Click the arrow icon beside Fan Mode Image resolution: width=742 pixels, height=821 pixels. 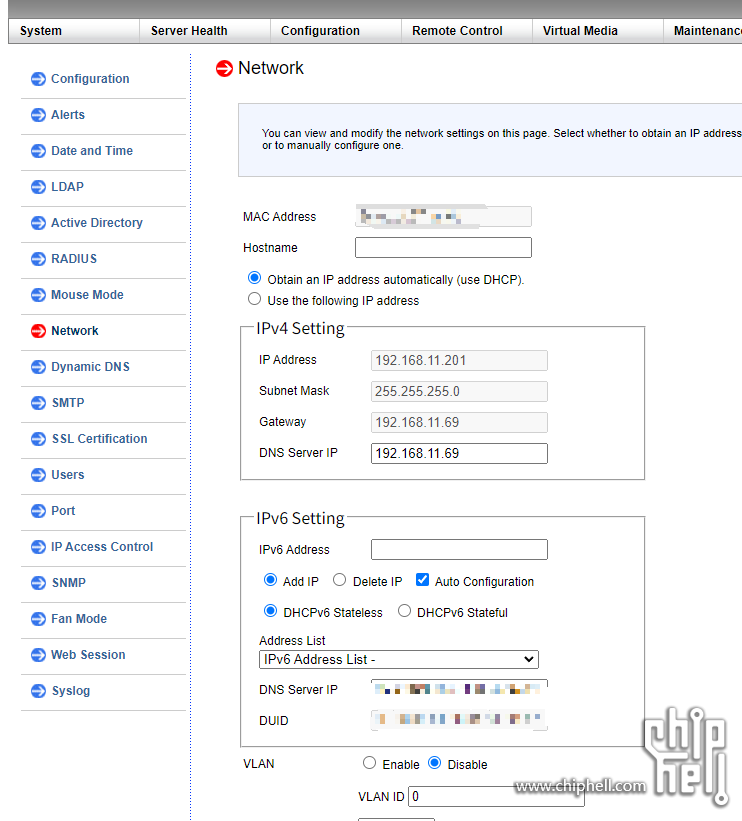click(x=38, y=619)
